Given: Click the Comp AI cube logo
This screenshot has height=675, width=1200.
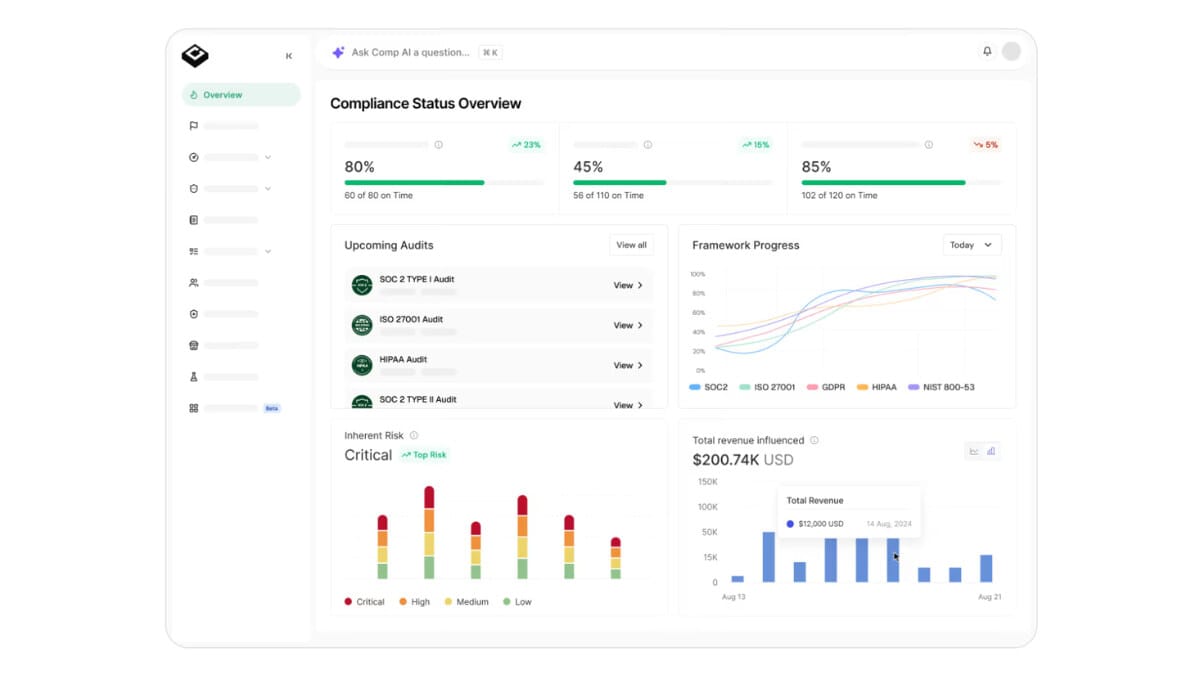Looking at the screenshot, I should tap(195, 56).
